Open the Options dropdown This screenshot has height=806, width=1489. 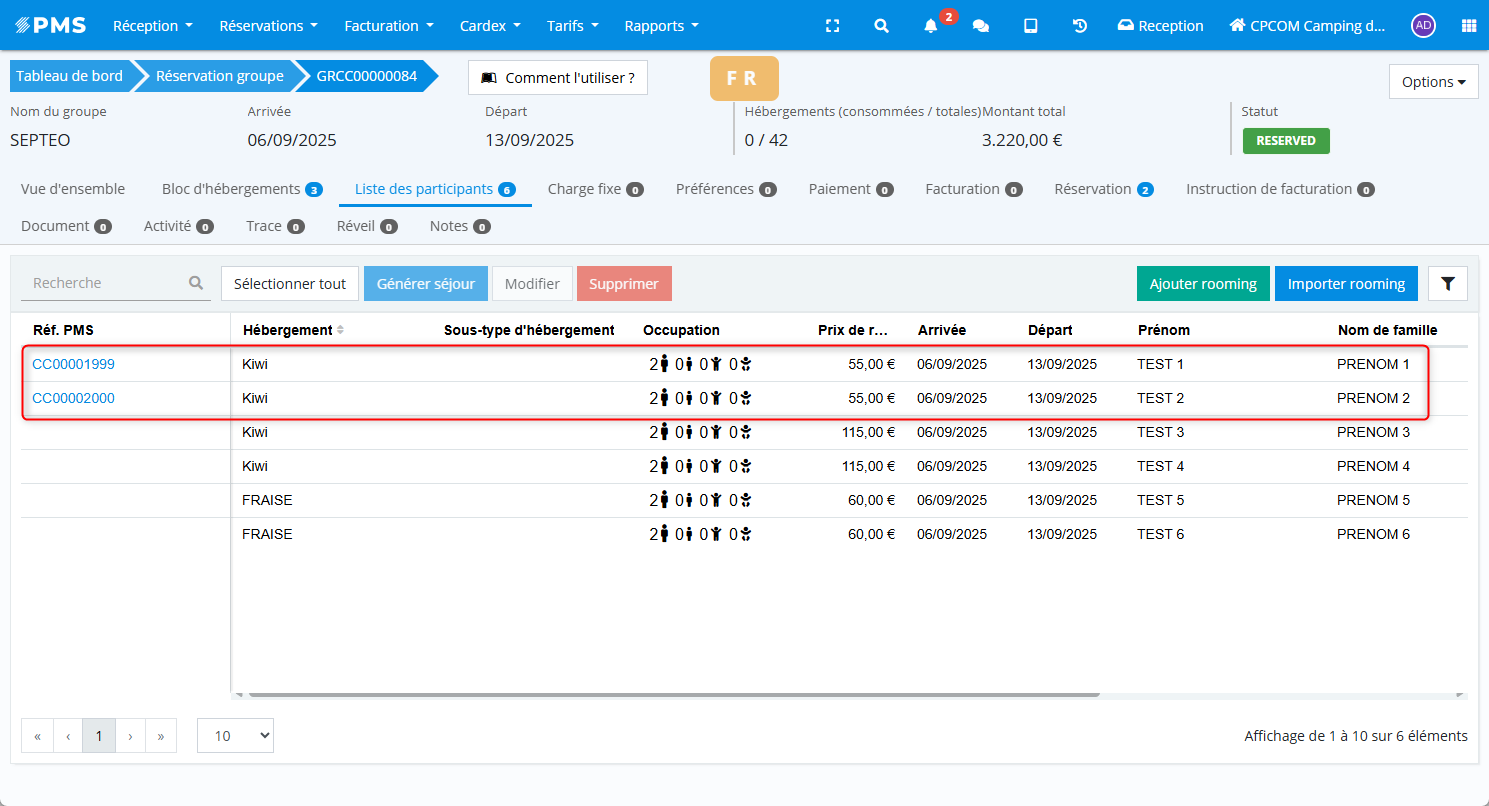click(x=1433, y=82)
